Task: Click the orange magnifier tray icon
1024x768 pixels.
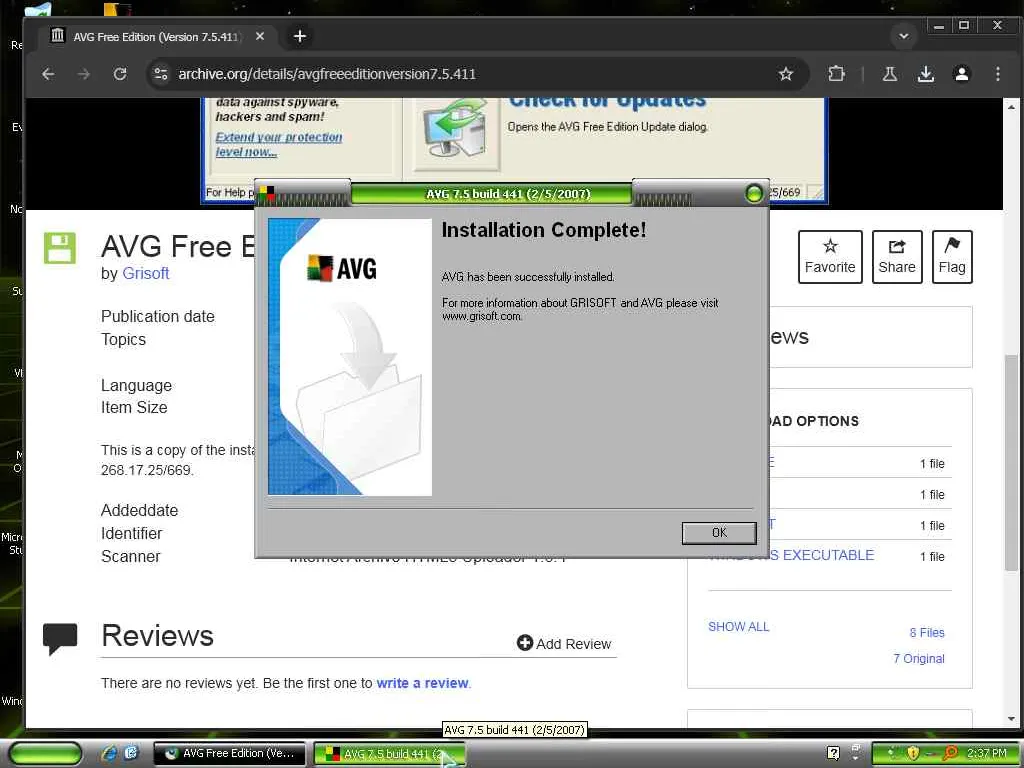Action: coord(951,753)
